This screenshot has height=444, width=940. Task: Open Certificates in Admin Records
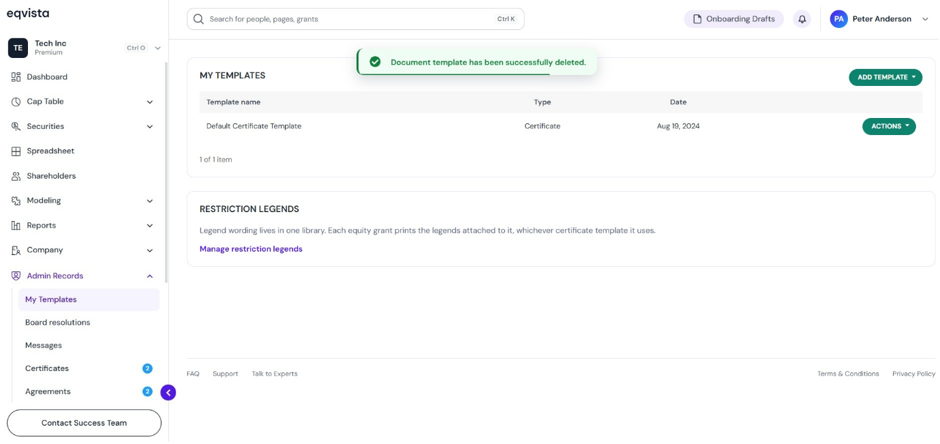click(x=47, y=369)
